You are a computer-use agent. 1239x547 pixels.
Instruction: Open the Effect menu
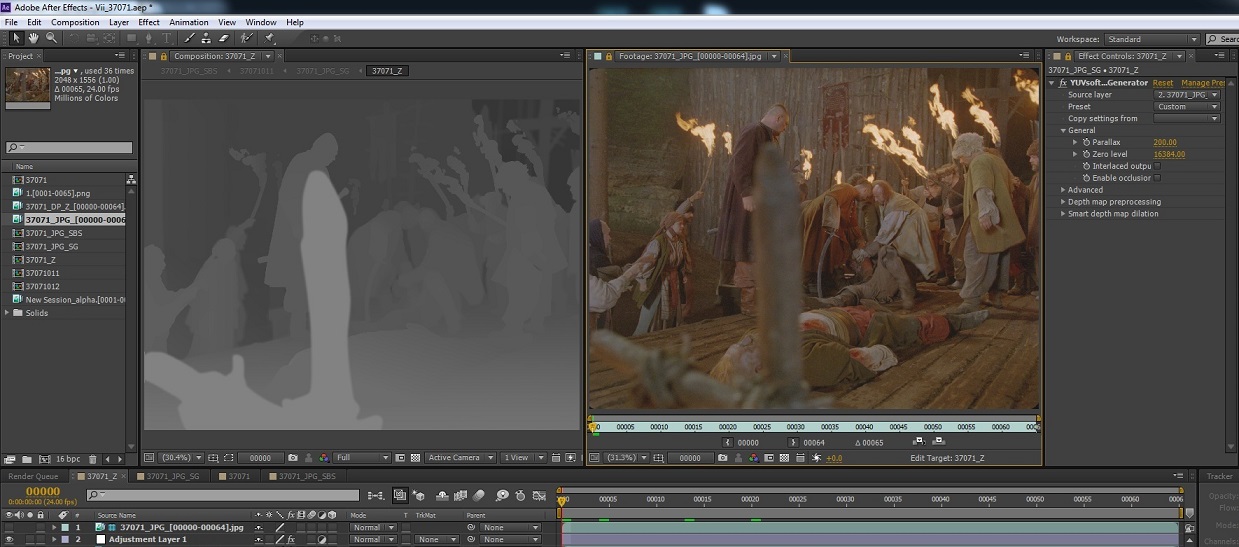coord(149,22)
